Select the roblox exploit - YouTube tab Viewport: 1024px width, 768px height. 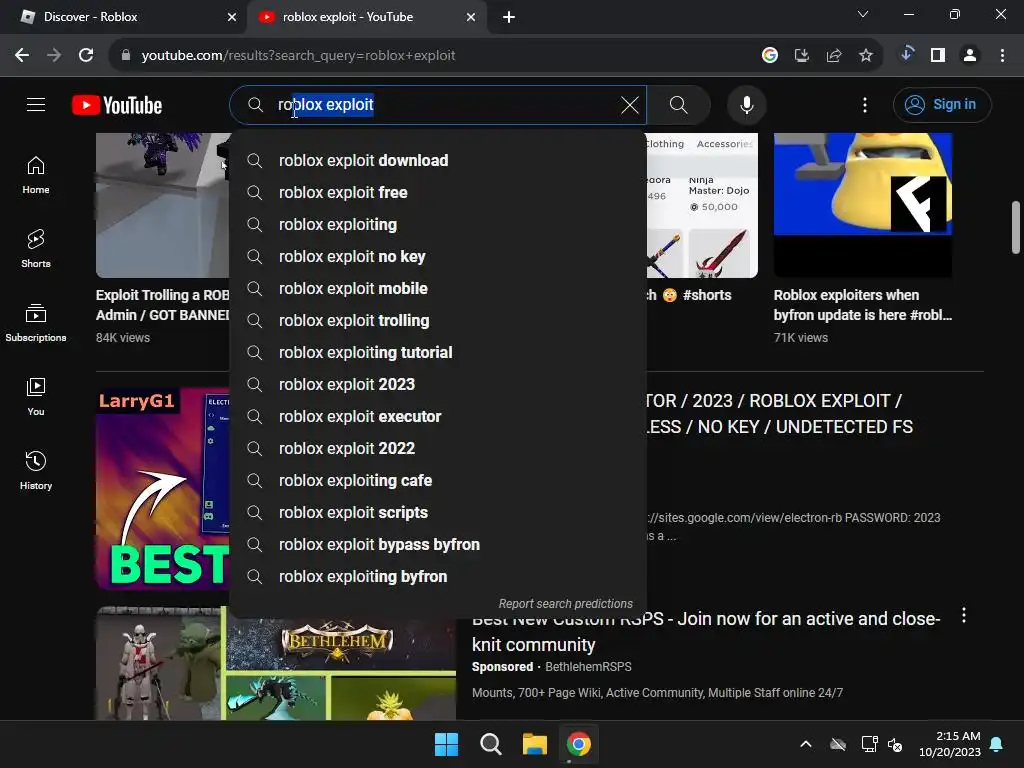click(x=367, y=17)
